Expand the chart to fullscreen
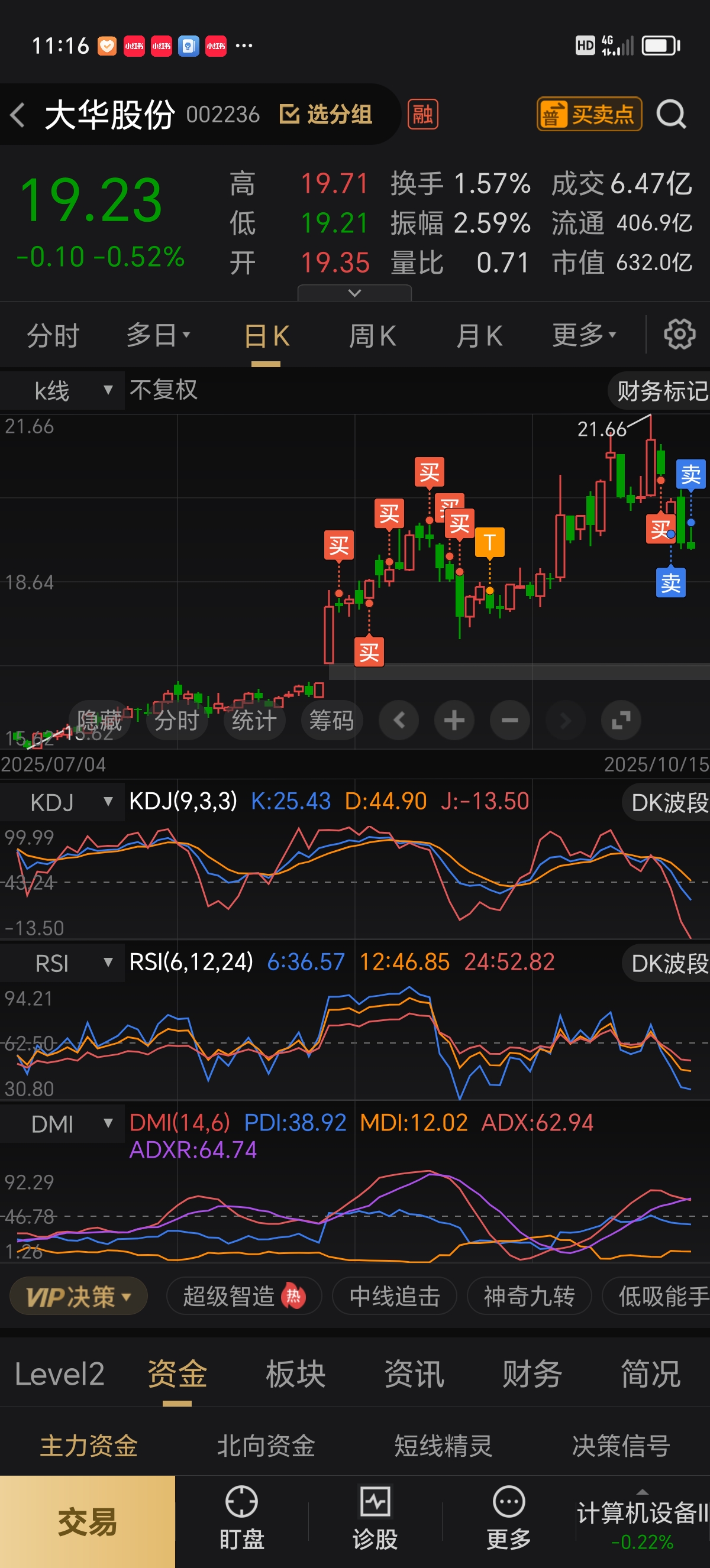 [x=621, y=721]
